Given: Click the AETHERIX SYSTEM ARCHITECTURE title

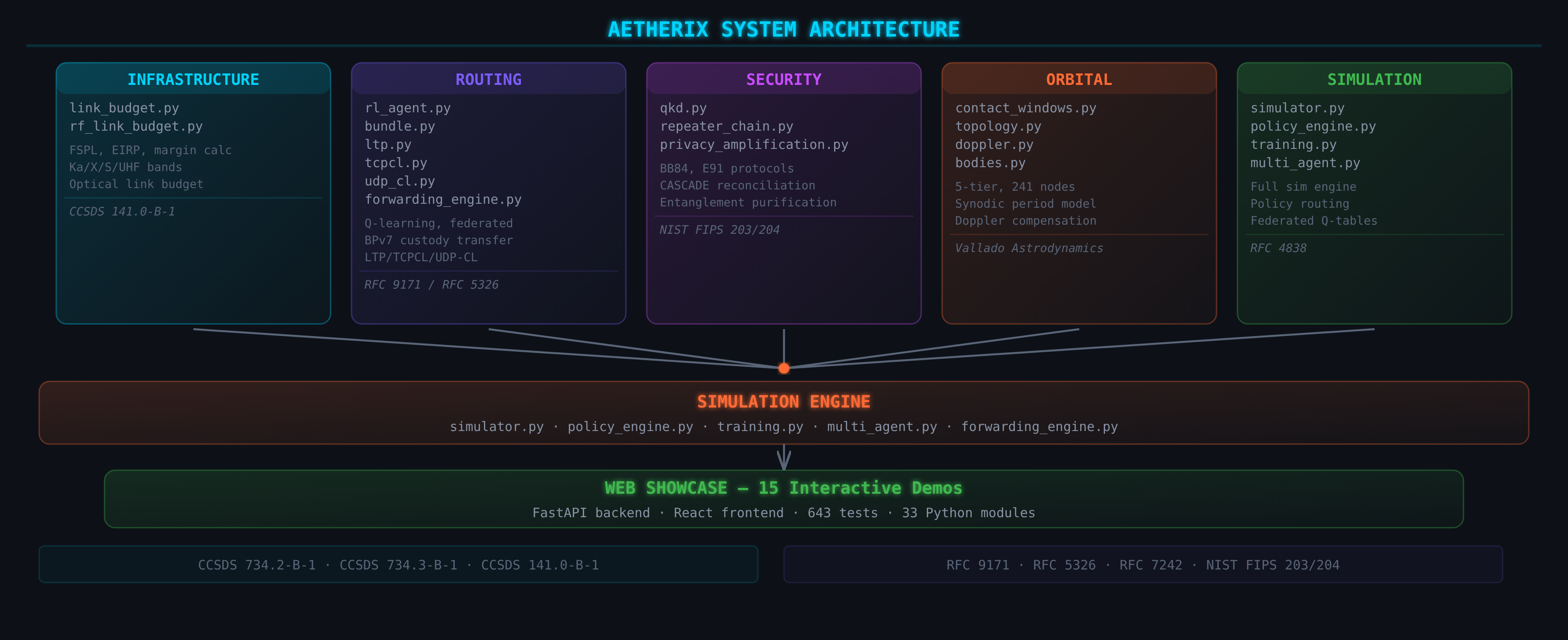Looking at the screenshot, I should [784, 29].
